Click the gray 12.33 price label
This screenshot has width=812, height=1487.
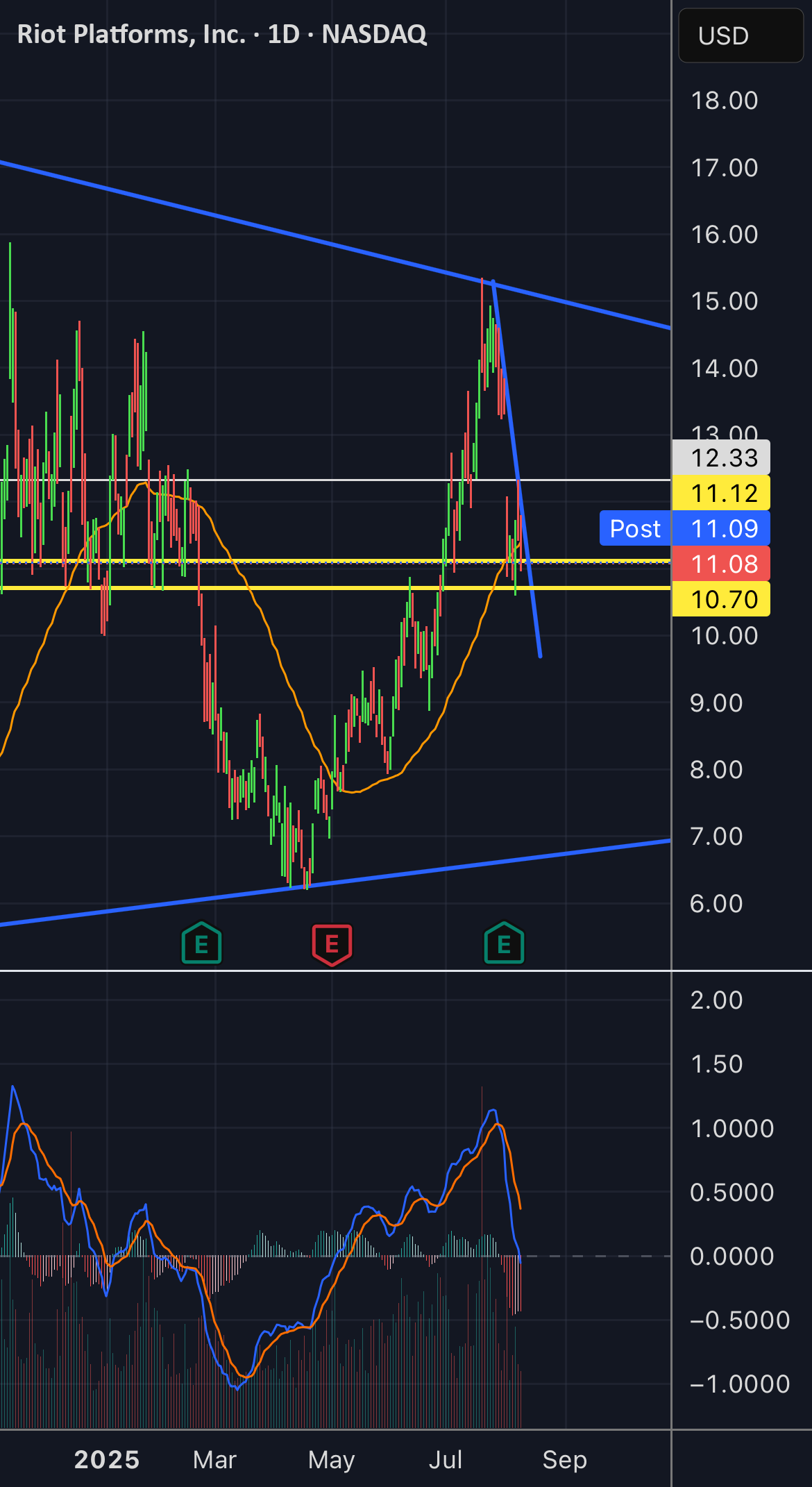tap(721, 457)
